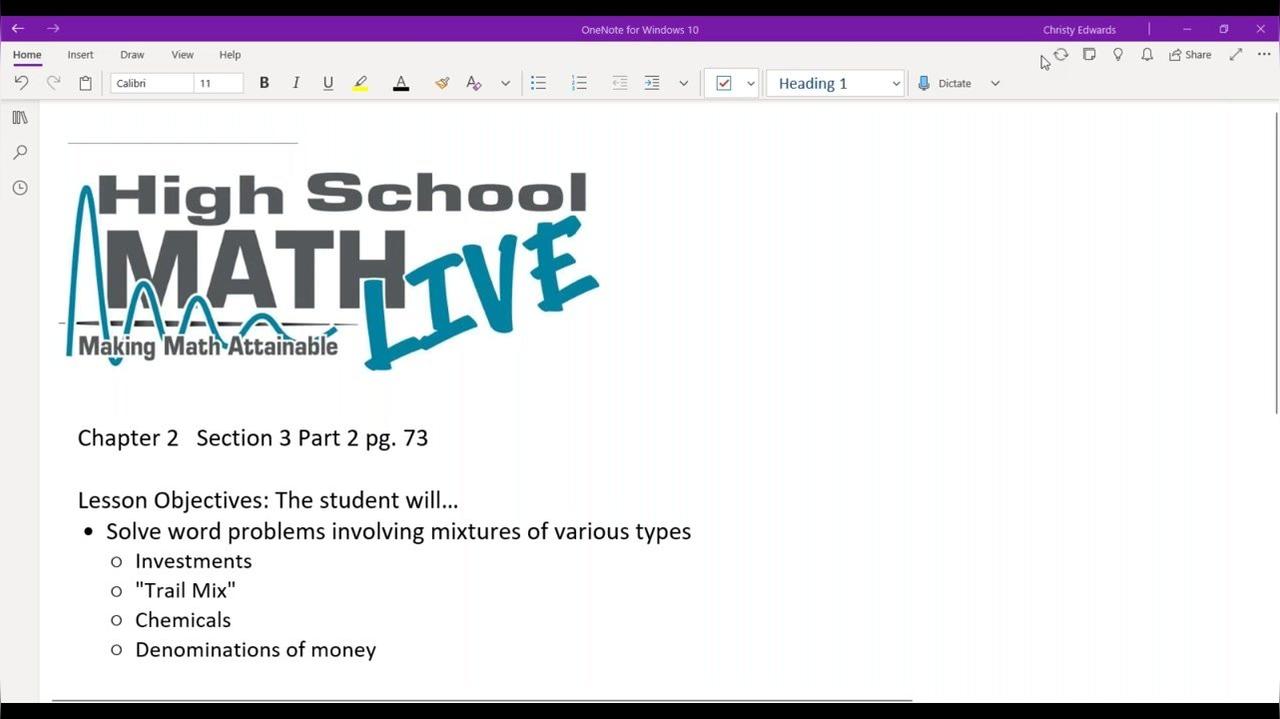
Task: Tag as To Do checkbox
Action: tap(724, 83)
